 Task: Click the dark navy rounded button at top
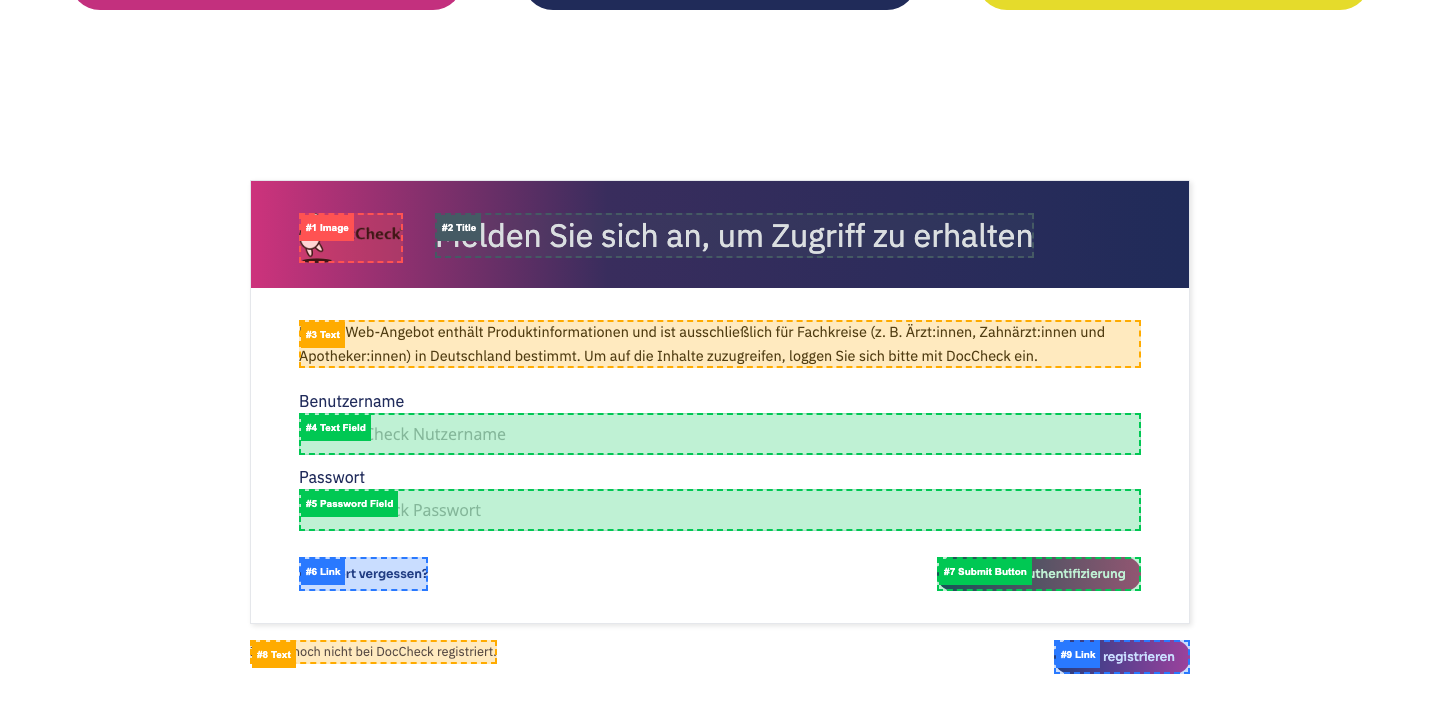pyautogui.click(x=718, y=3)
